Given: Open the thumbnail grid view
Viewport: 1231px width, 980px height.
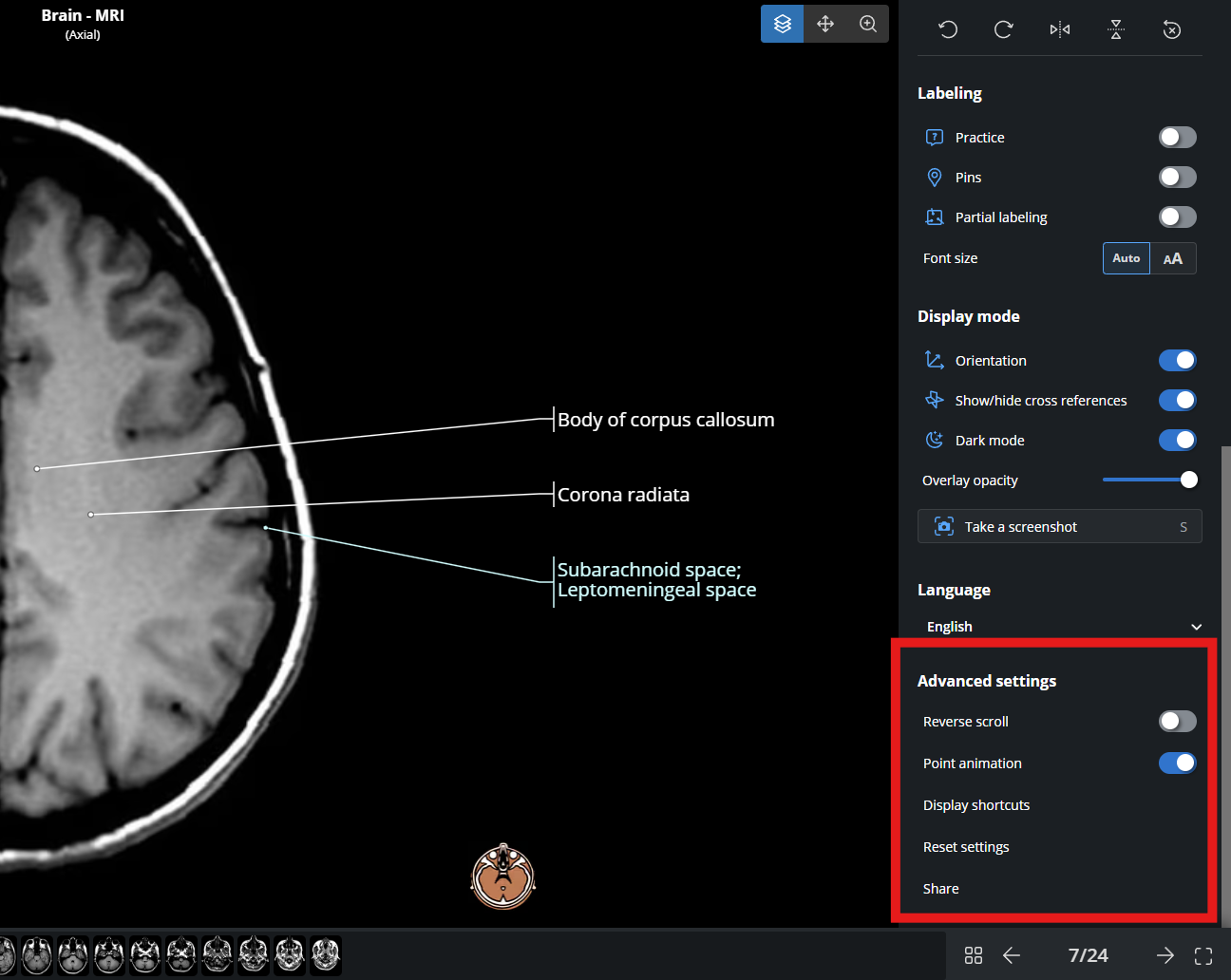Looking at the screenshot, I should pos(974,955).
